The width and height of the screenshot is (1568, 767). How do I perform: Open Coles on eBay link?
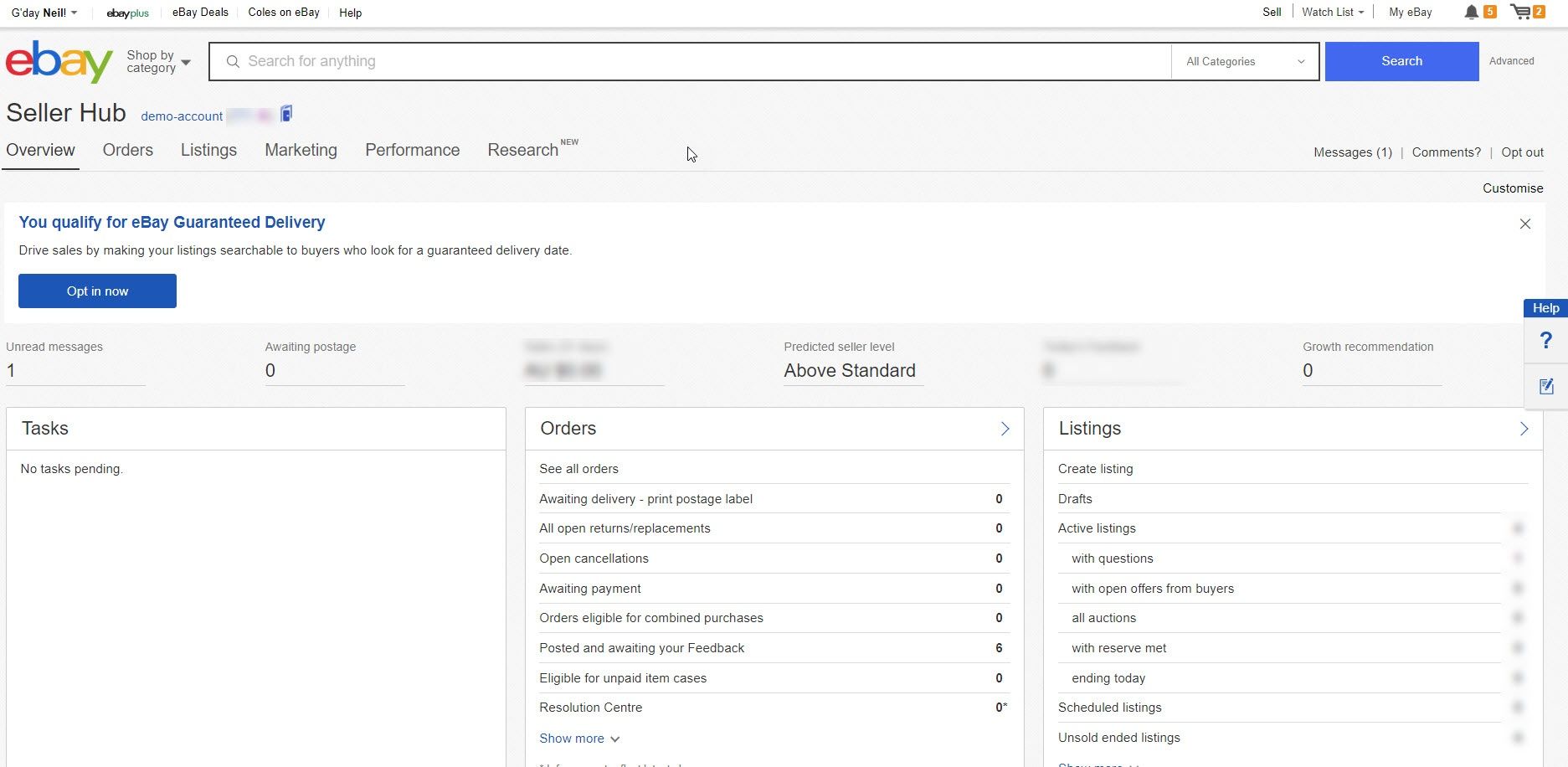[284, 13]
